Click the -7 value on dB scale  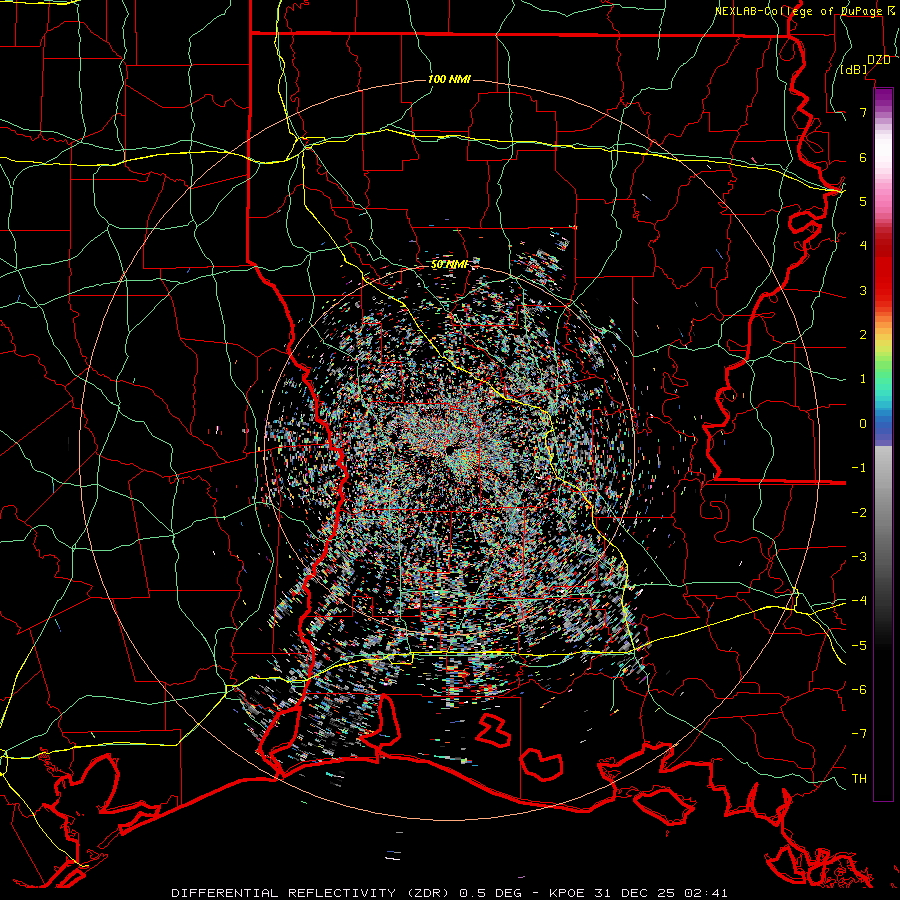tap(859, 734)
